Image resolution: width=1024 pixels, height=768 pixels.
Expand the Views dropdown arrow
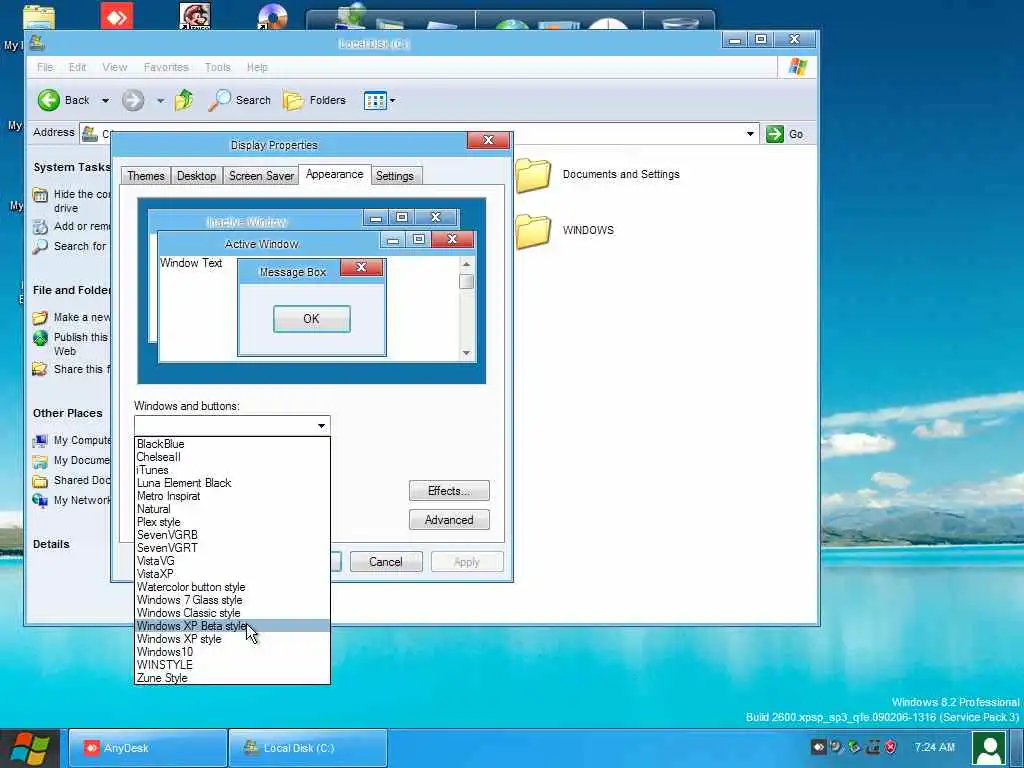point(392,101)
